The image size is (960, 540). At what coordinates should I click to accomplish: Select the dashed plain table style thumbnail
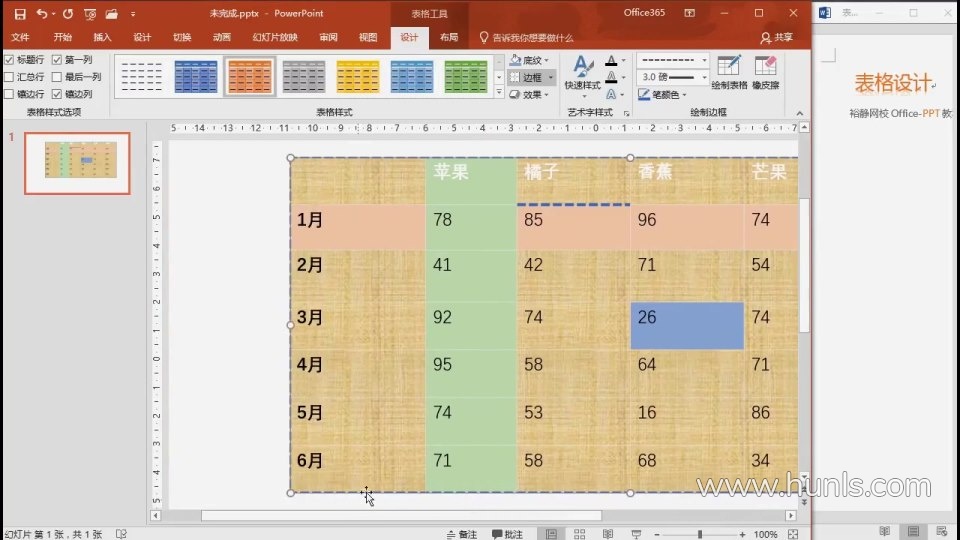(142, 77)
